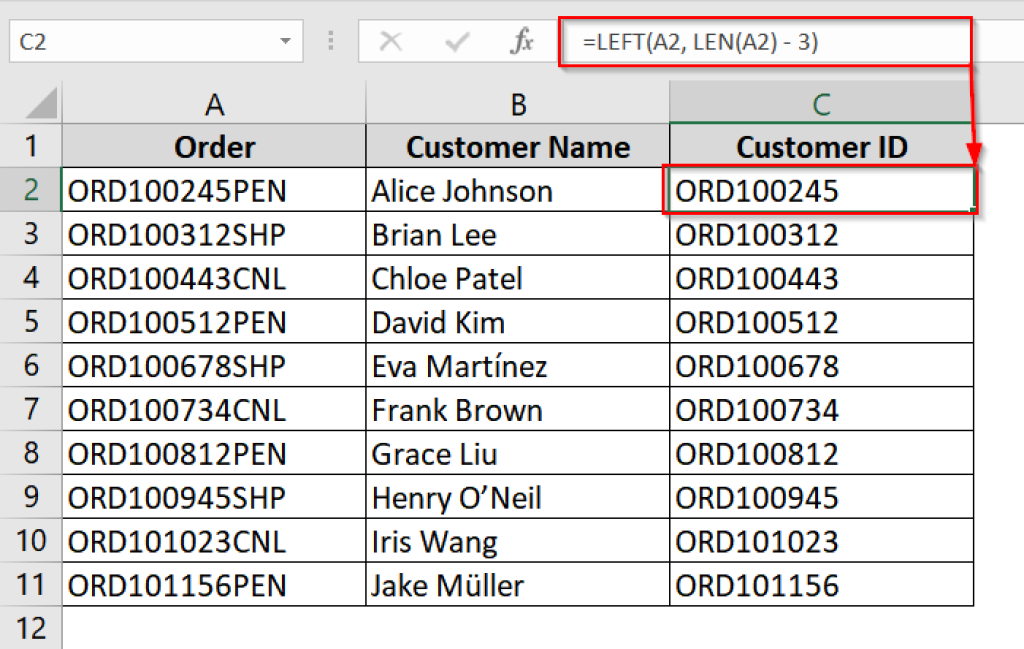The width and height of the screenshot is (1024, 649).
Task: Click the Customer ID header cell
Action: click(x=821, y=146)
